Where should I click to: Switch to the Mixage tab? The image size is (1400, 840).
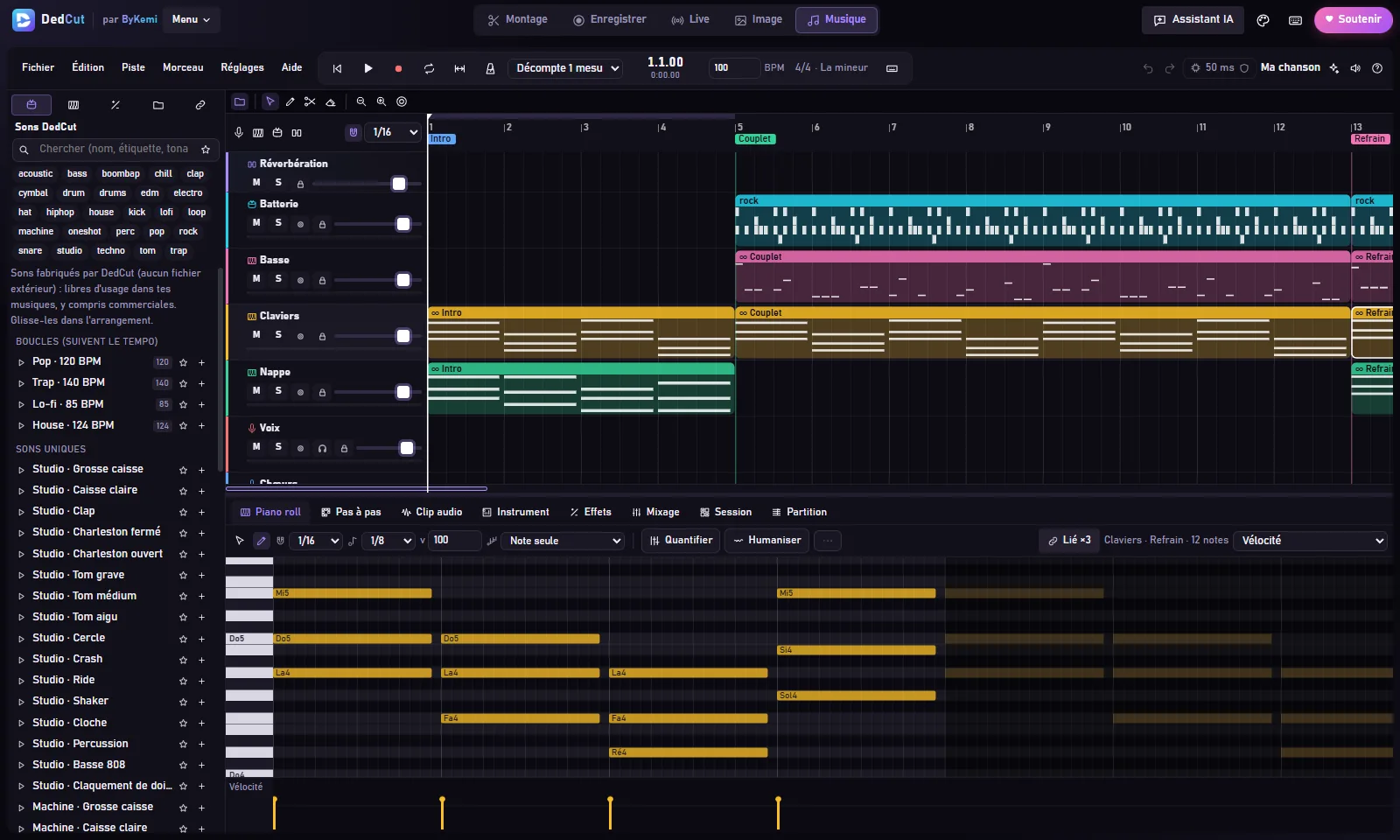click(654, 512)
